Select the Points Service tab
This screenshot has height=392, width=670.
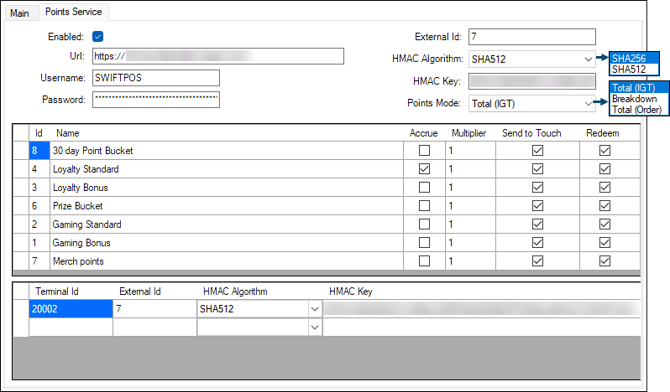tap(73, 12)
